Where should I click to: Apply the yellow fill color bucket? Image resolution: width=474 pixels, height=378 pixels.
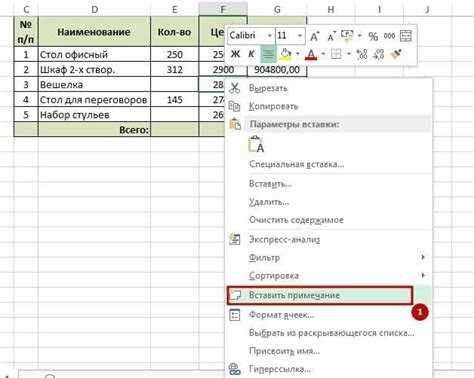point(286,54)
